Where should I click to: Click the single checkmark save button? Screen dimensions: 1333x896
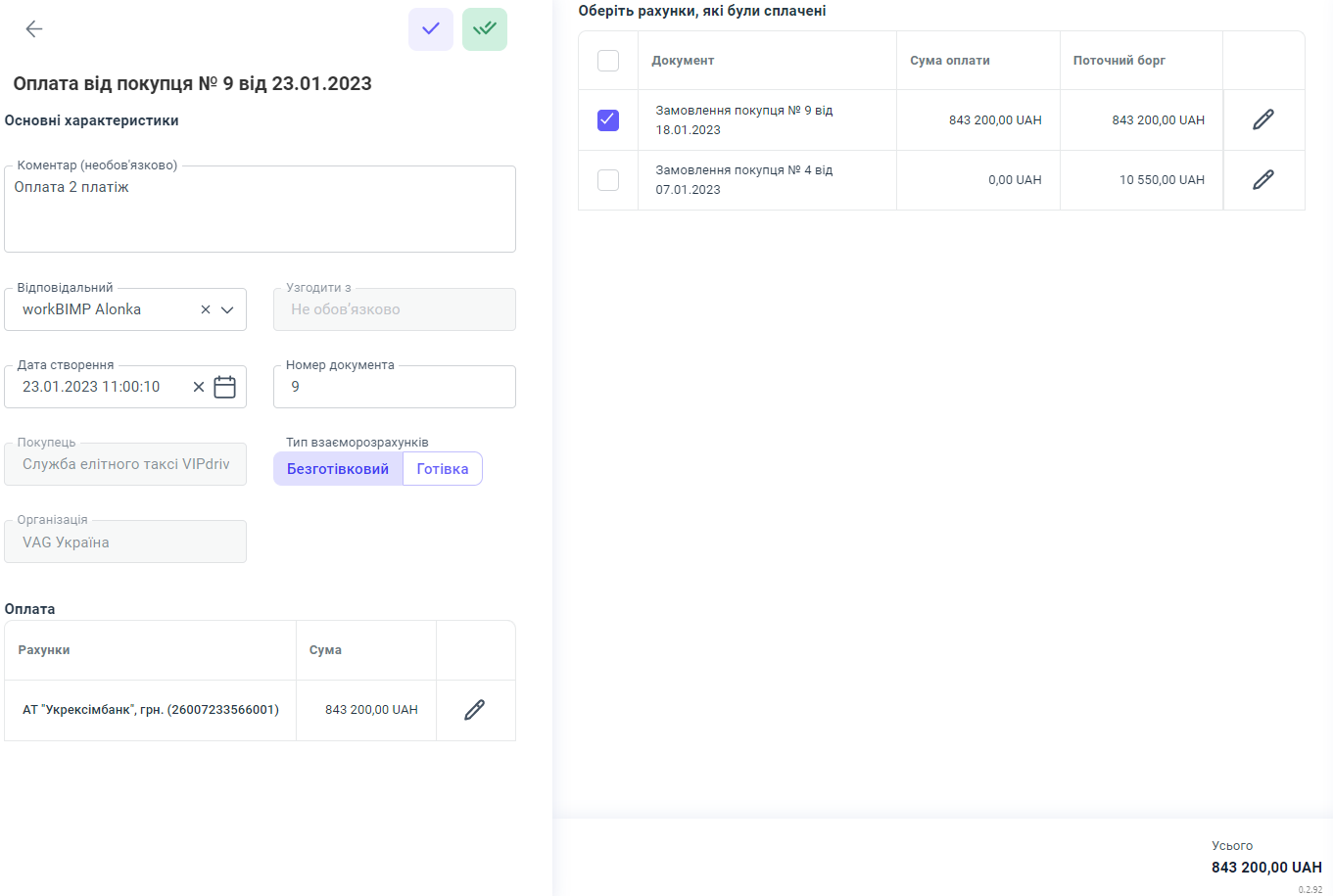[431, 29]
